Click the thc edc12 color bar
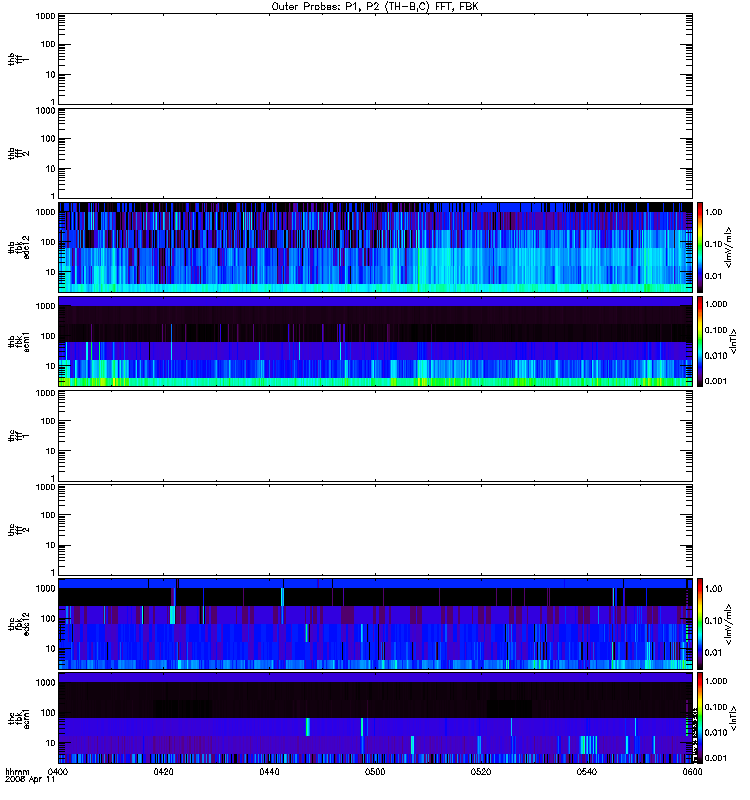 (700, 624)
